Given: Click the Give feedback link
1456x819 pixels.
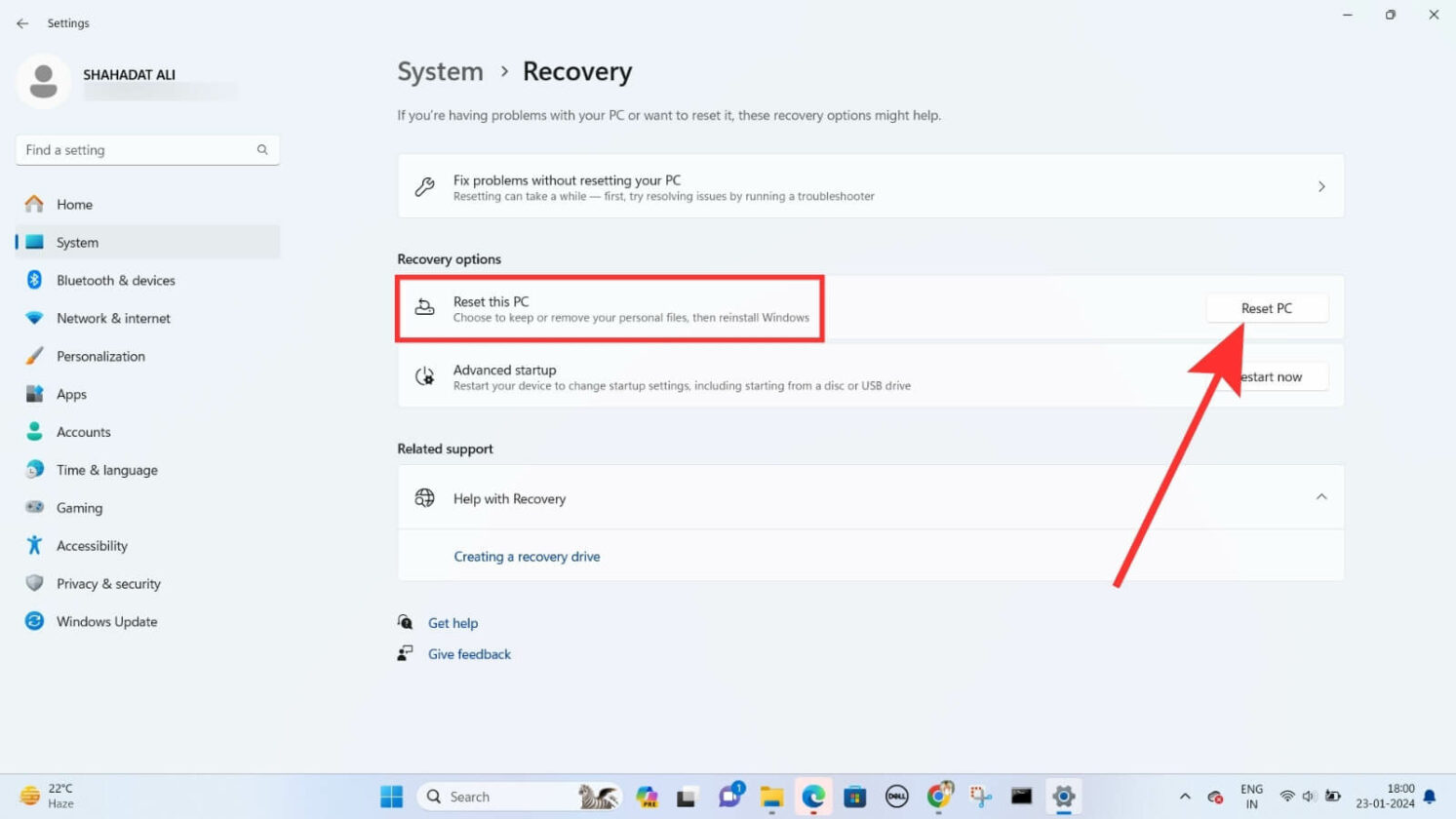Looking at the screenshot, I should (469, 653).
